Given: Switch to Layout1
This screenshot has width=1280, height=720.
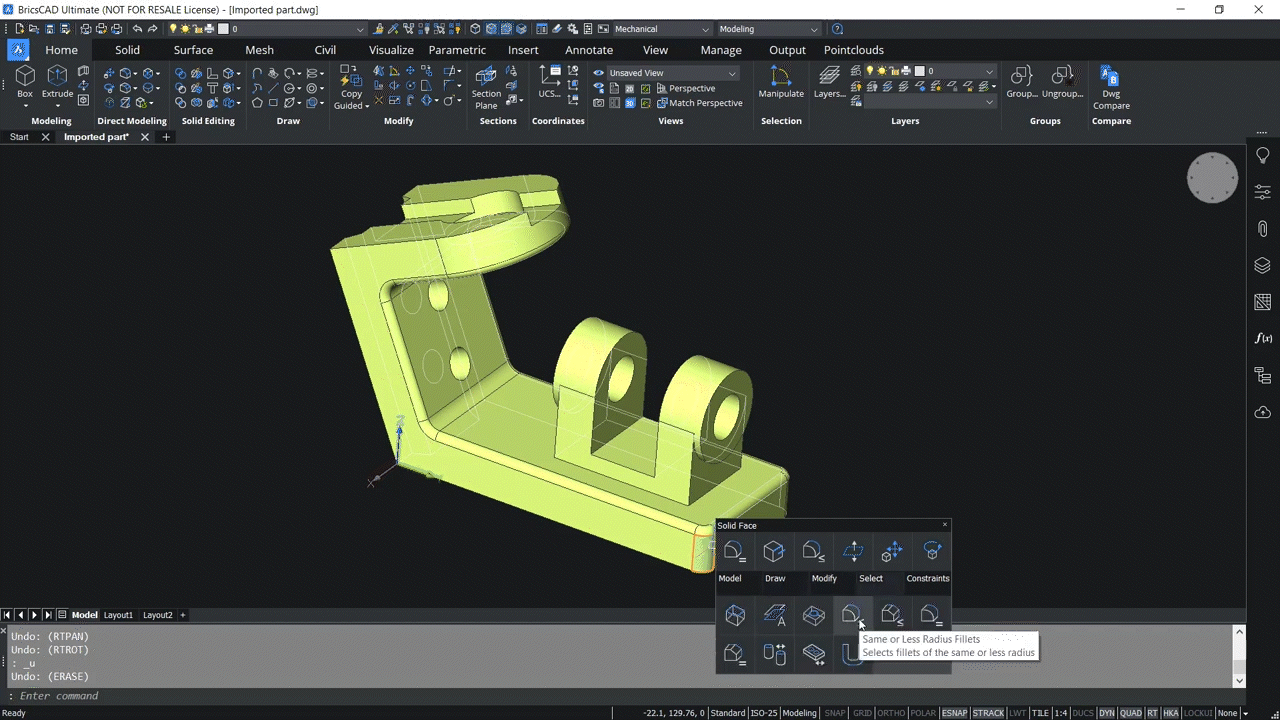Looking at the screenshot, I should tap(117, 615).
